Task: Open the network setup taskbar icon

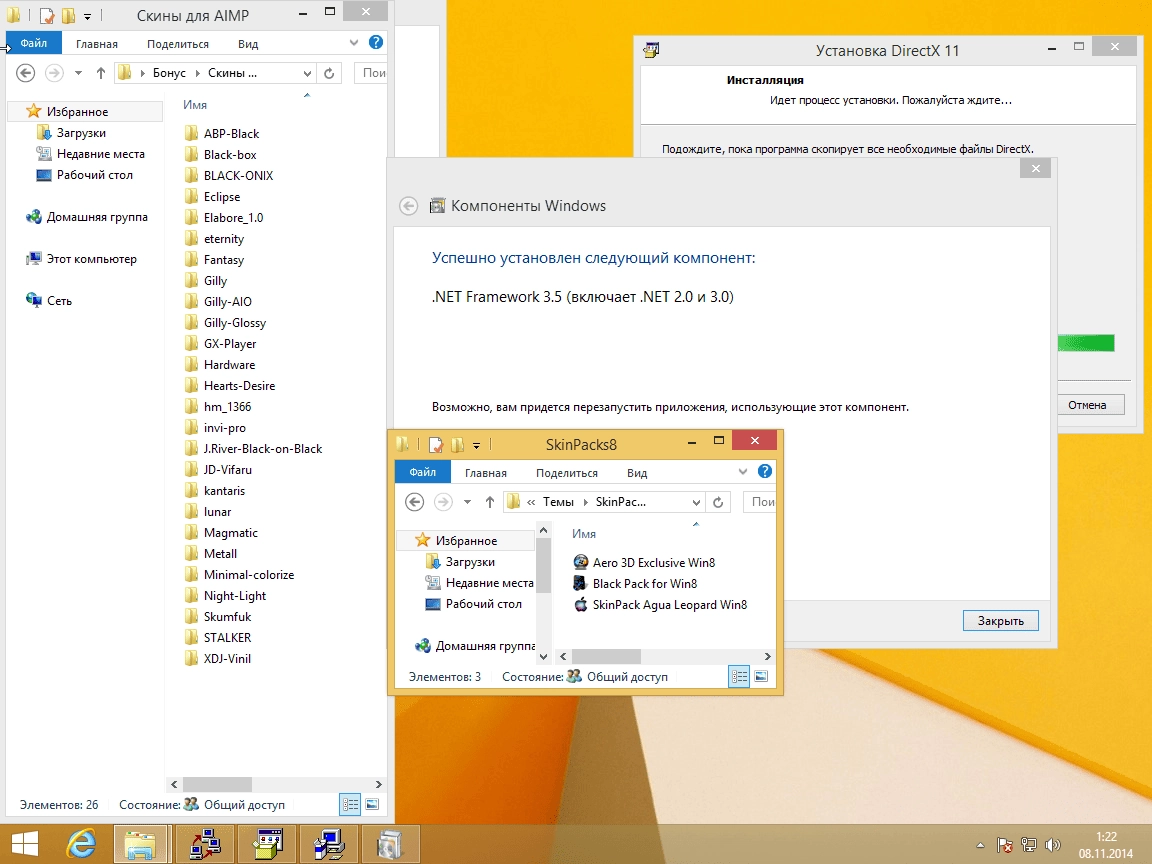Action: pyautogui.click(x=205, y=844)
